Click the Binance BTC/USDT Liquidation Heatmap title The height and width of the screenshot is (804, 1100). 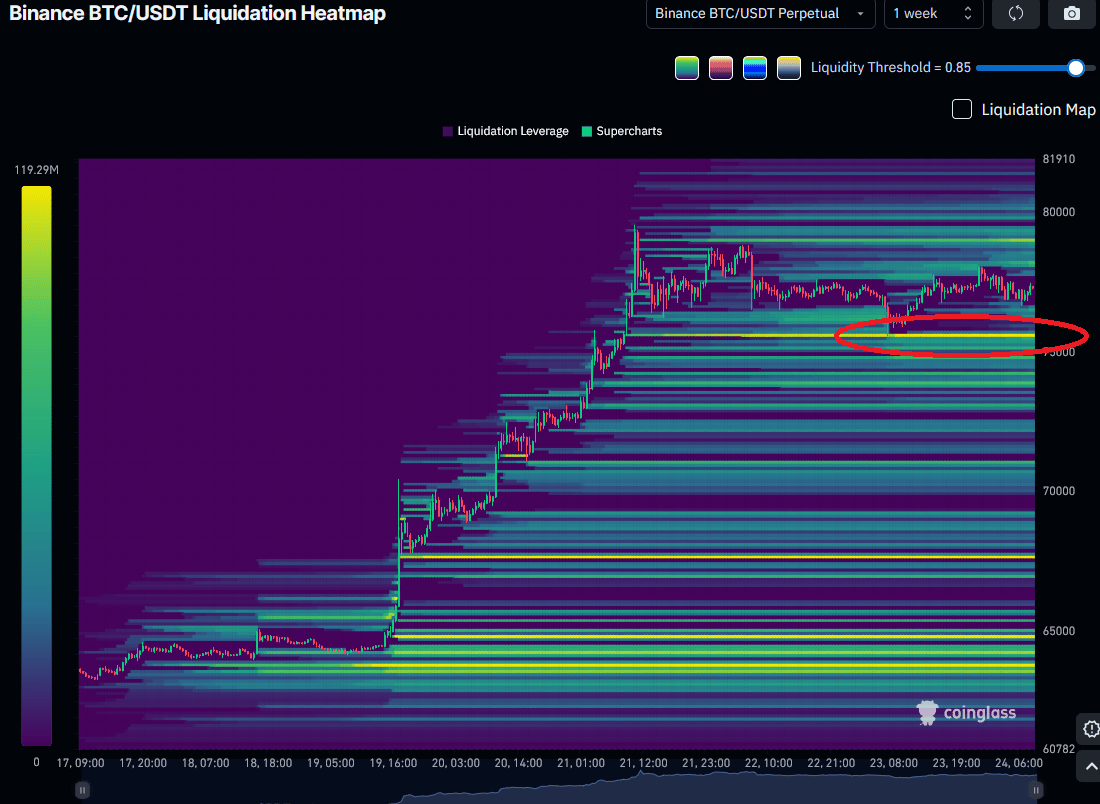(197, 13)
